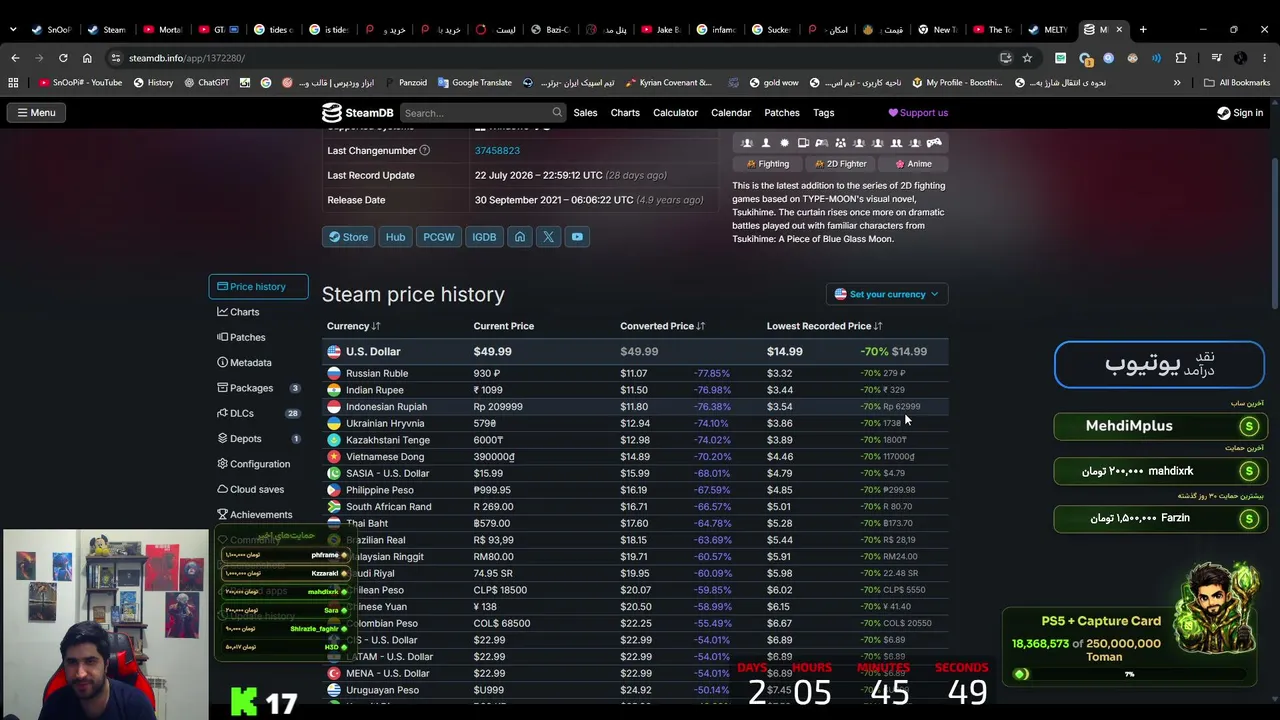Image resolution: width=1280 pixels, height=720 pixels.
Task: Open the DLCs sidebar tab
Action: coord(259,413)
